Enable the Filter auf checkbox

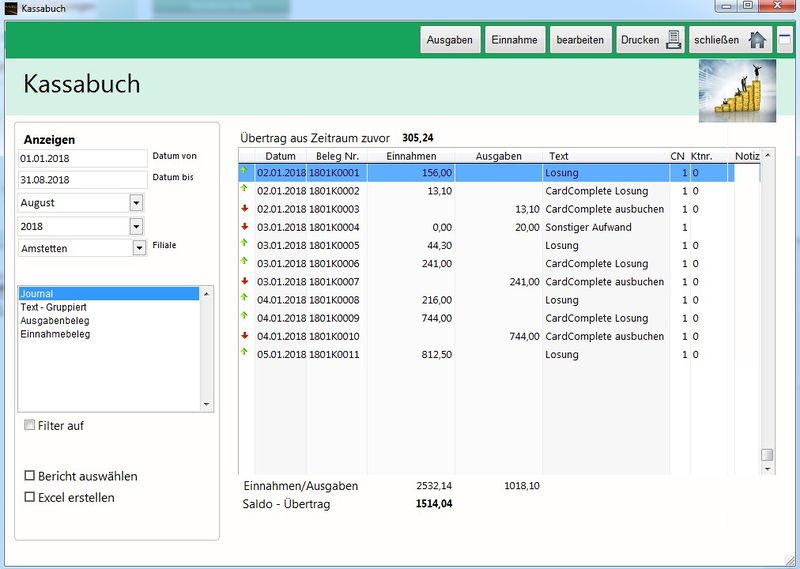(30, 425)
